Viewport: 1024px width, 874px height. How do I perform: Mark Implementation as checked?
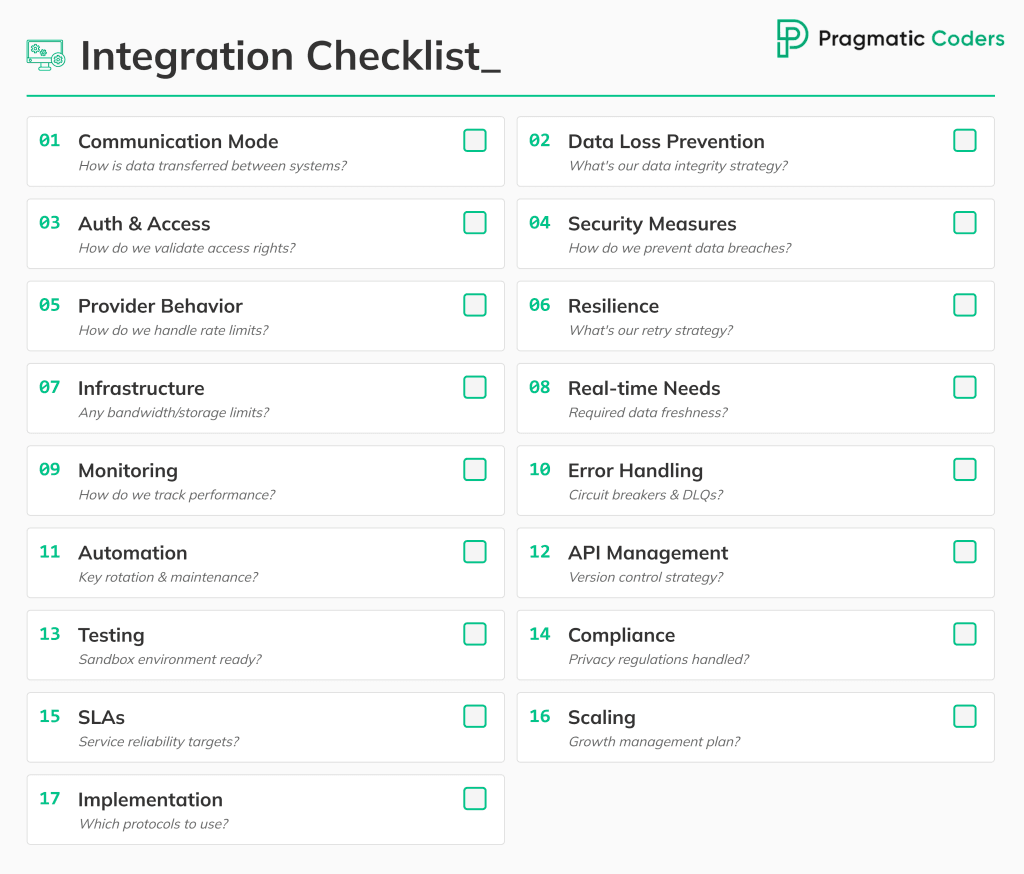475,798
